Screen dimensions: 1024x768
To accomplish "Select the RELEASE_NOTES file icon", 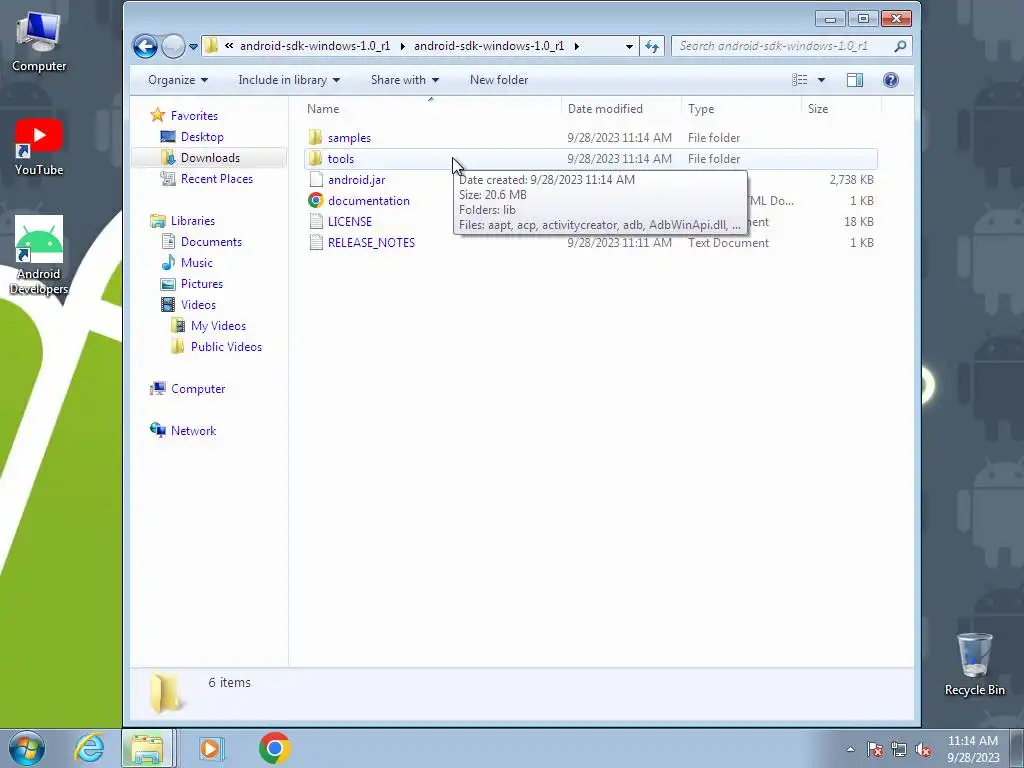I will (316, 242).
